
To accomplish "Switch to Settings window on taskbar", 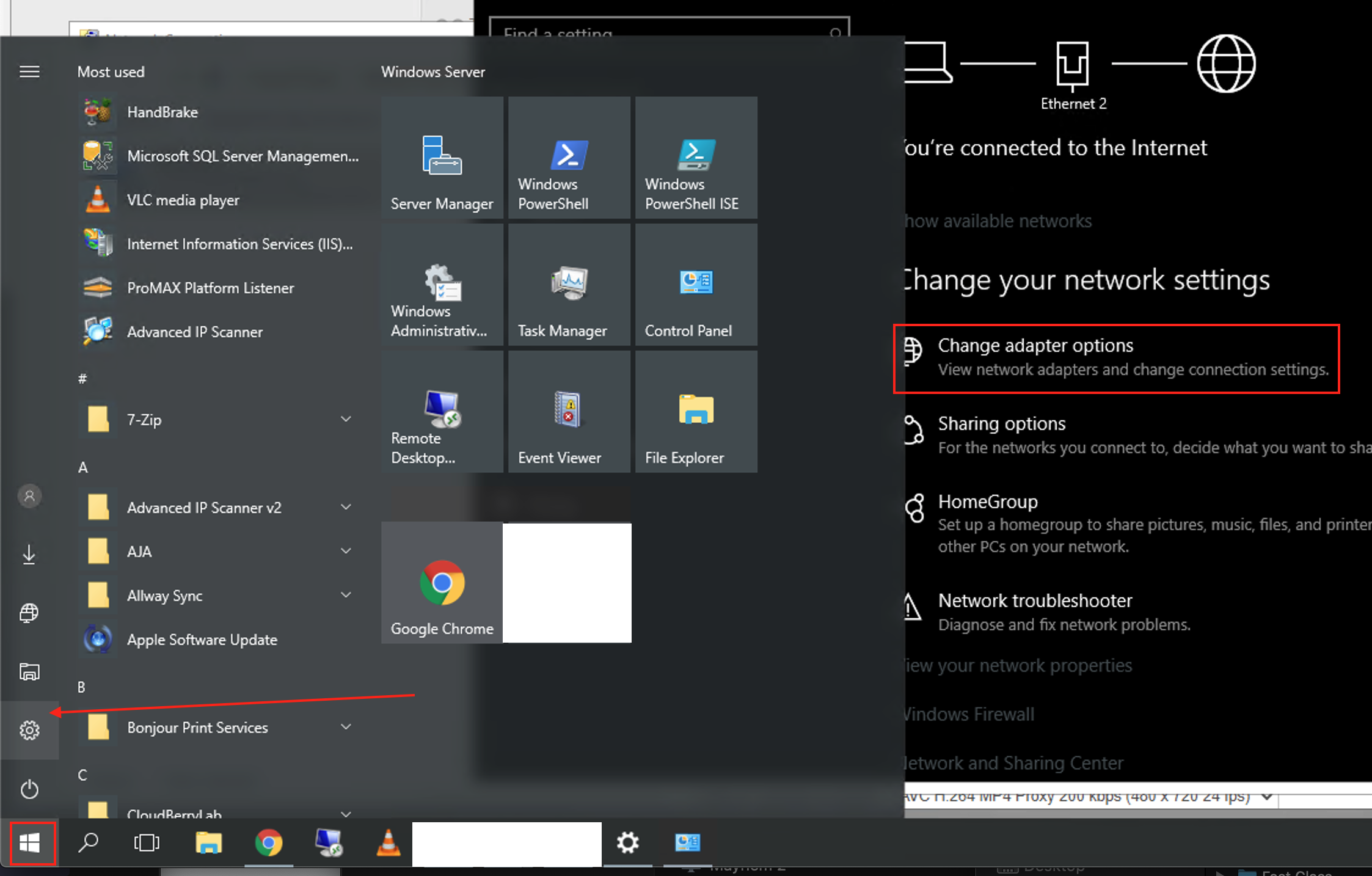I will click(x=628, y=843).
